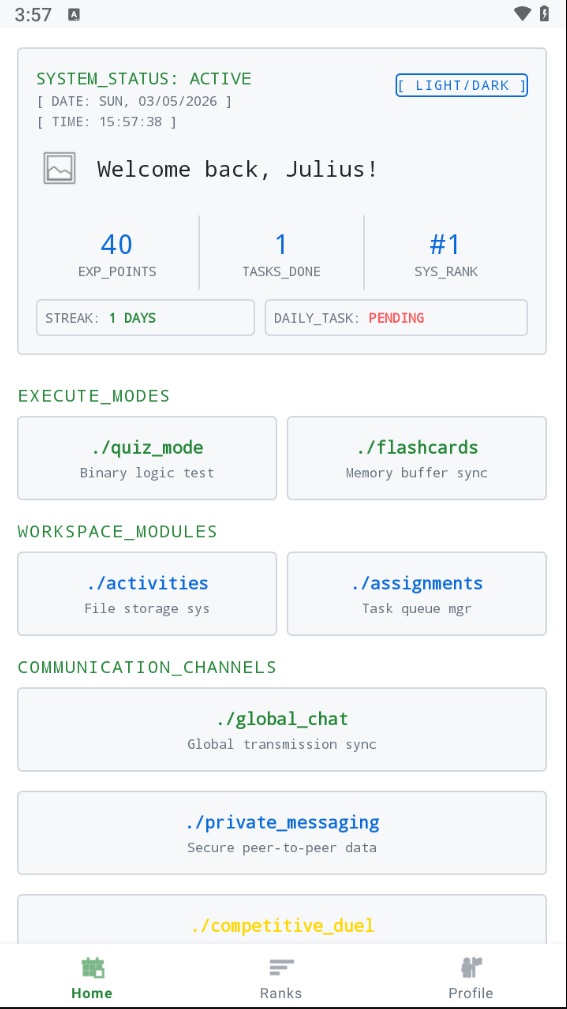Tap the 1 TASKS_DONE stat
Viewport: 567px width, 1009px height.
click(281, 254)
